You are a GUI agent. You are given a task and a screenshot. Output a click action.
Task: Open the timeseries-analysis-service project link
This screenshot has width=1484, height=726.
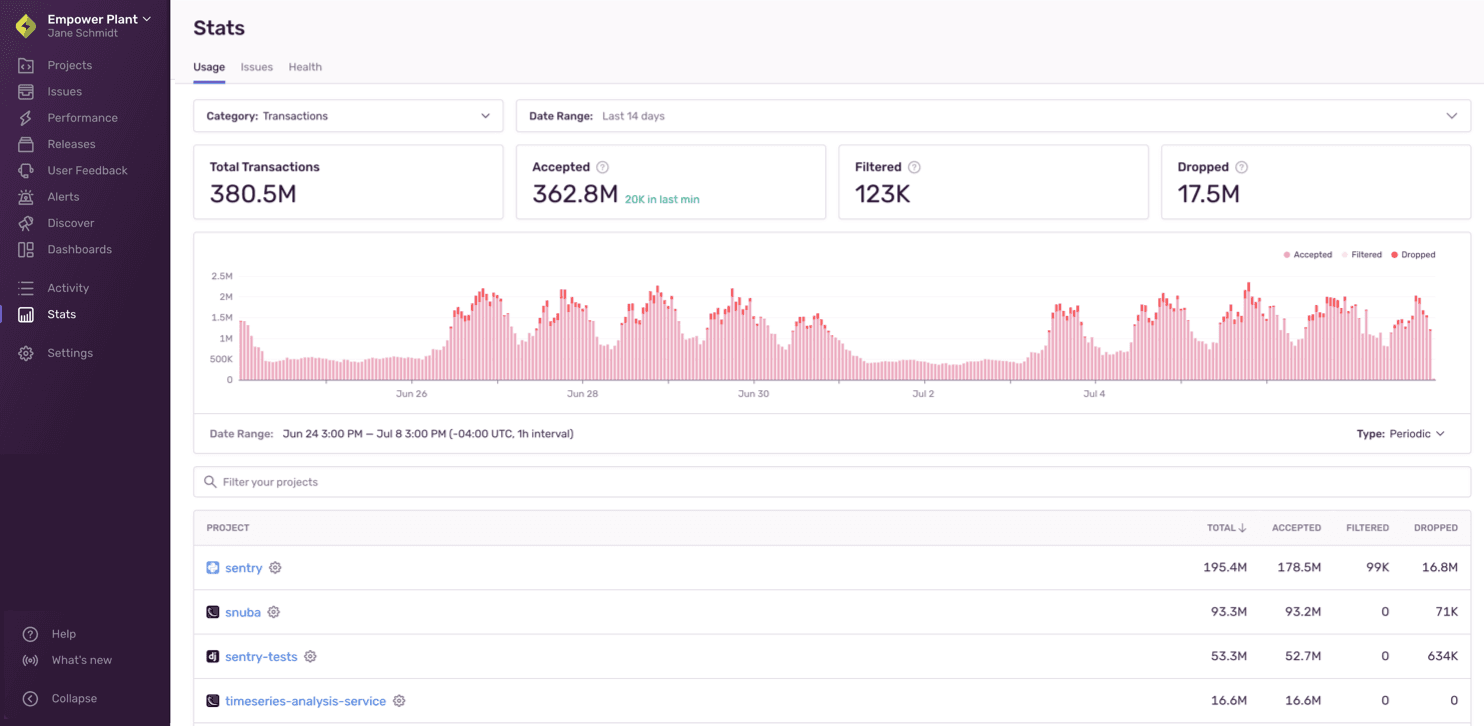[x=305, y=701]
